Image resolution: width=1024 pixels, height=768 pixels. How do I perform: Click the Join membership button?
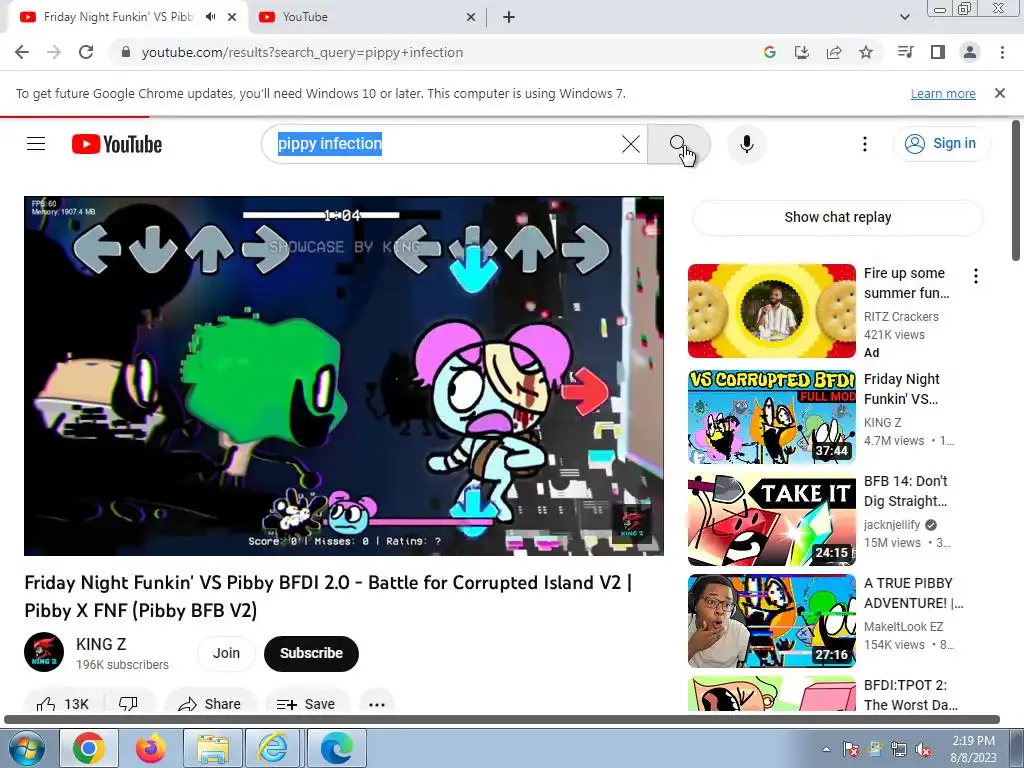pyautogui.click(x=226, y=653)
